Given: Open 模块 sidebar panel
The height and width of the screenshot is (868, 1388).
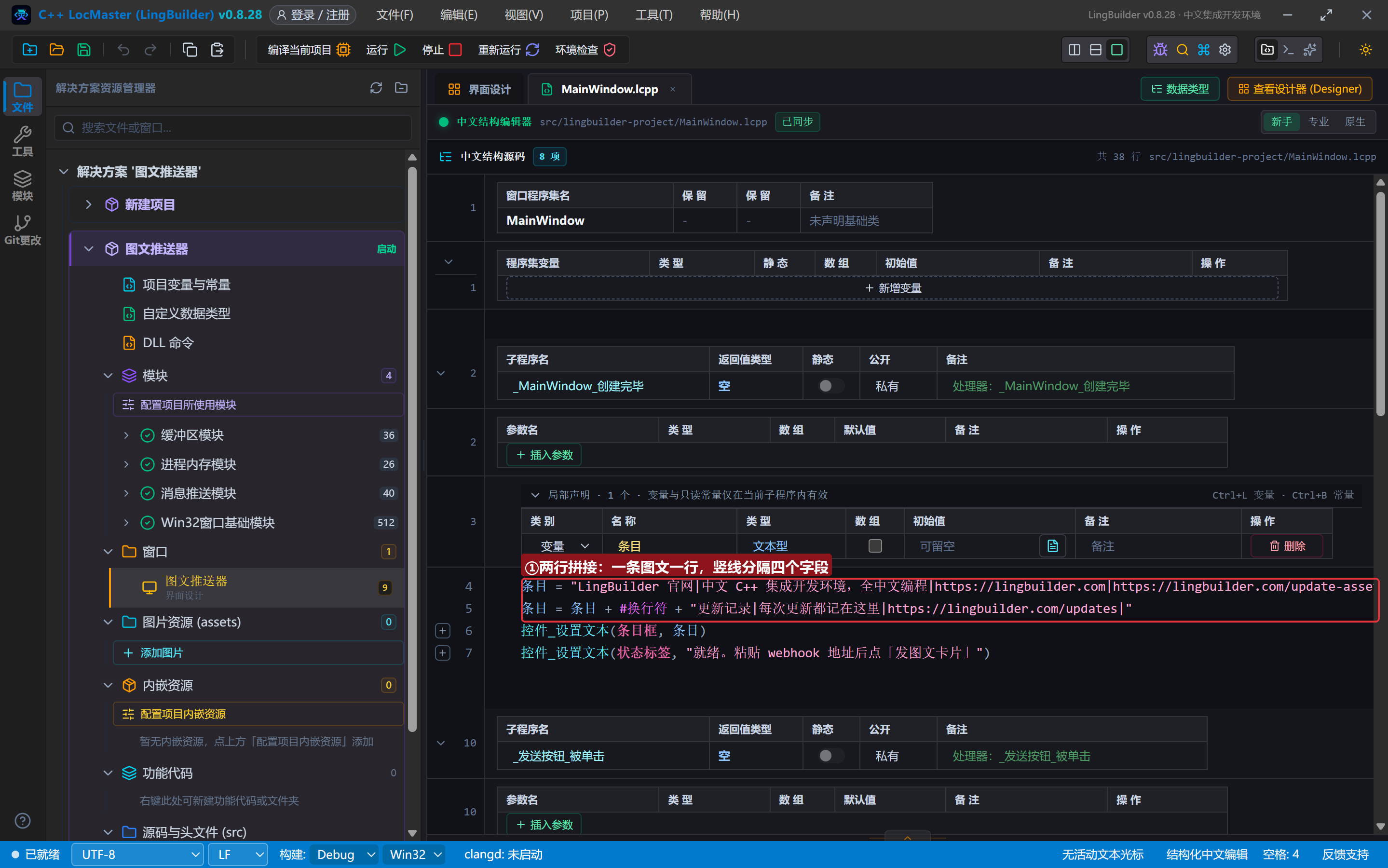Looking at the screenshot, I should click(x=22, y=186).
